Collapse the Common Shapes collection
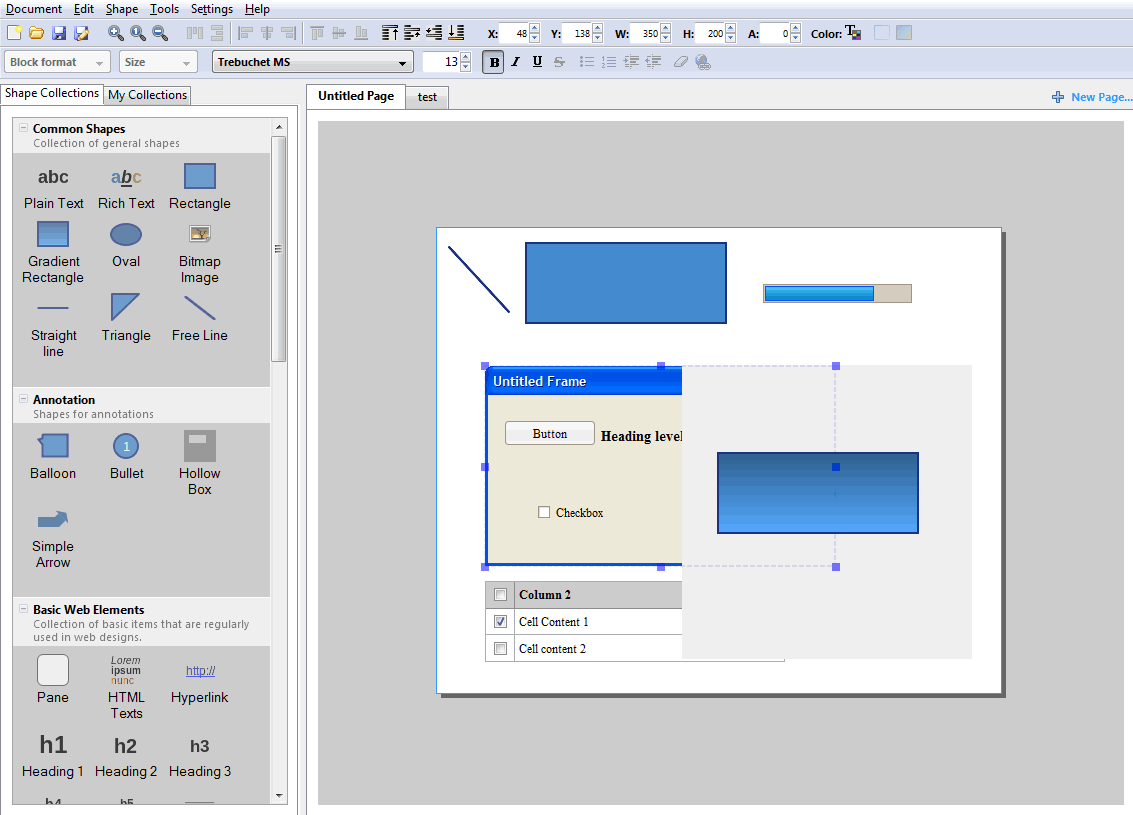Viewport: 1133px width, 815px height. click(23, 128)
